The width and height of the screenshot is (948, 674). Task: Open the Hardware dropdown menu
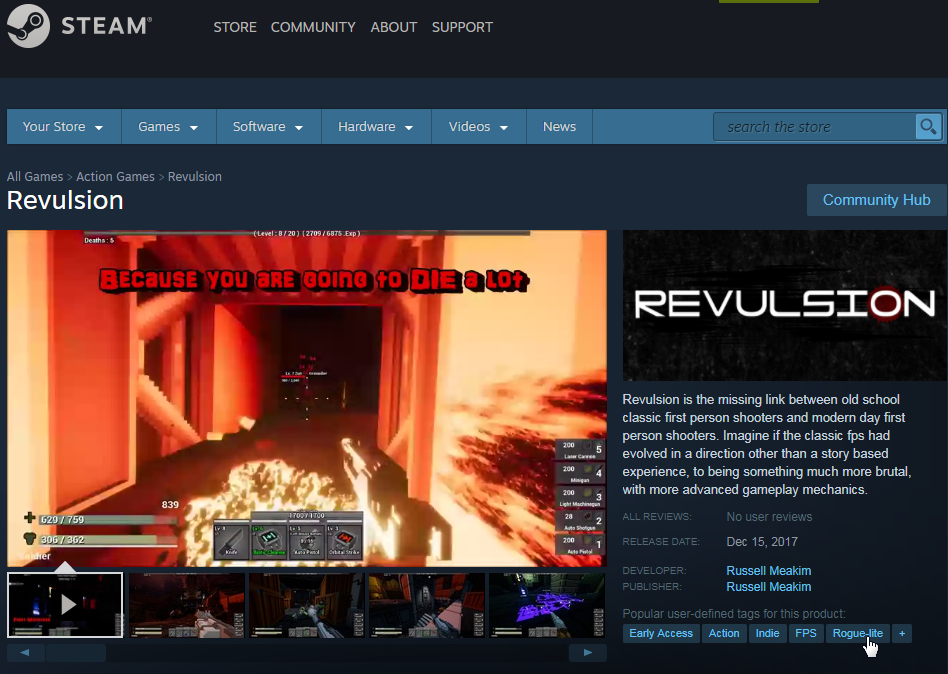pyautogui.click(x=375, y=127)
